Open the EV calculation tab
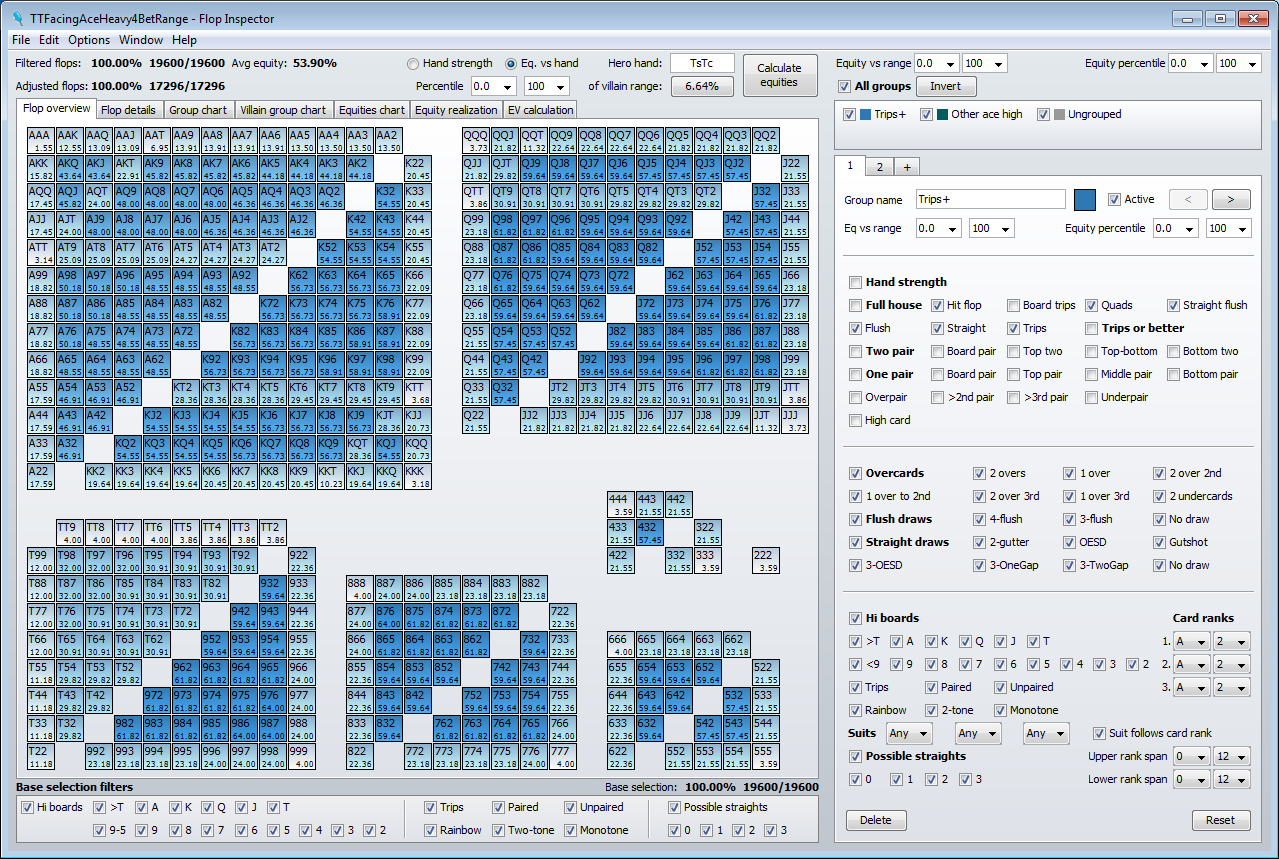The width and height of the screenshot is (1279, 859). [x=540, y=110]
